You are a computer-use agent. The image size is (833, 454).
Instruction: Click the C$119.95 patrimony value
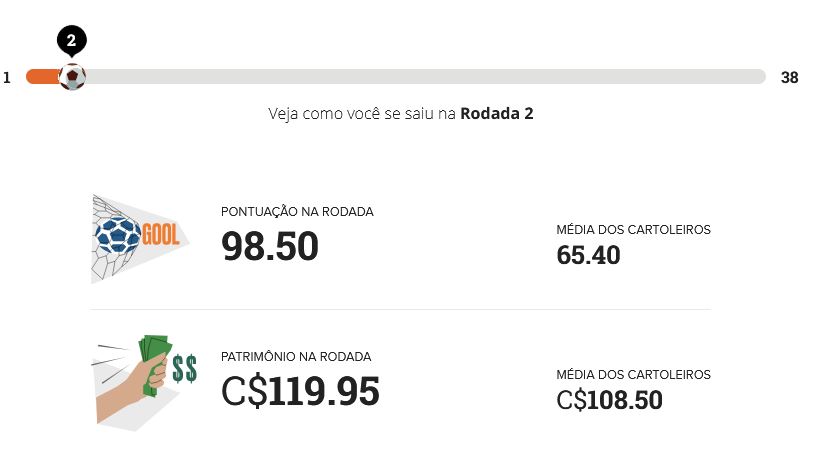click(x=300, y=391)
